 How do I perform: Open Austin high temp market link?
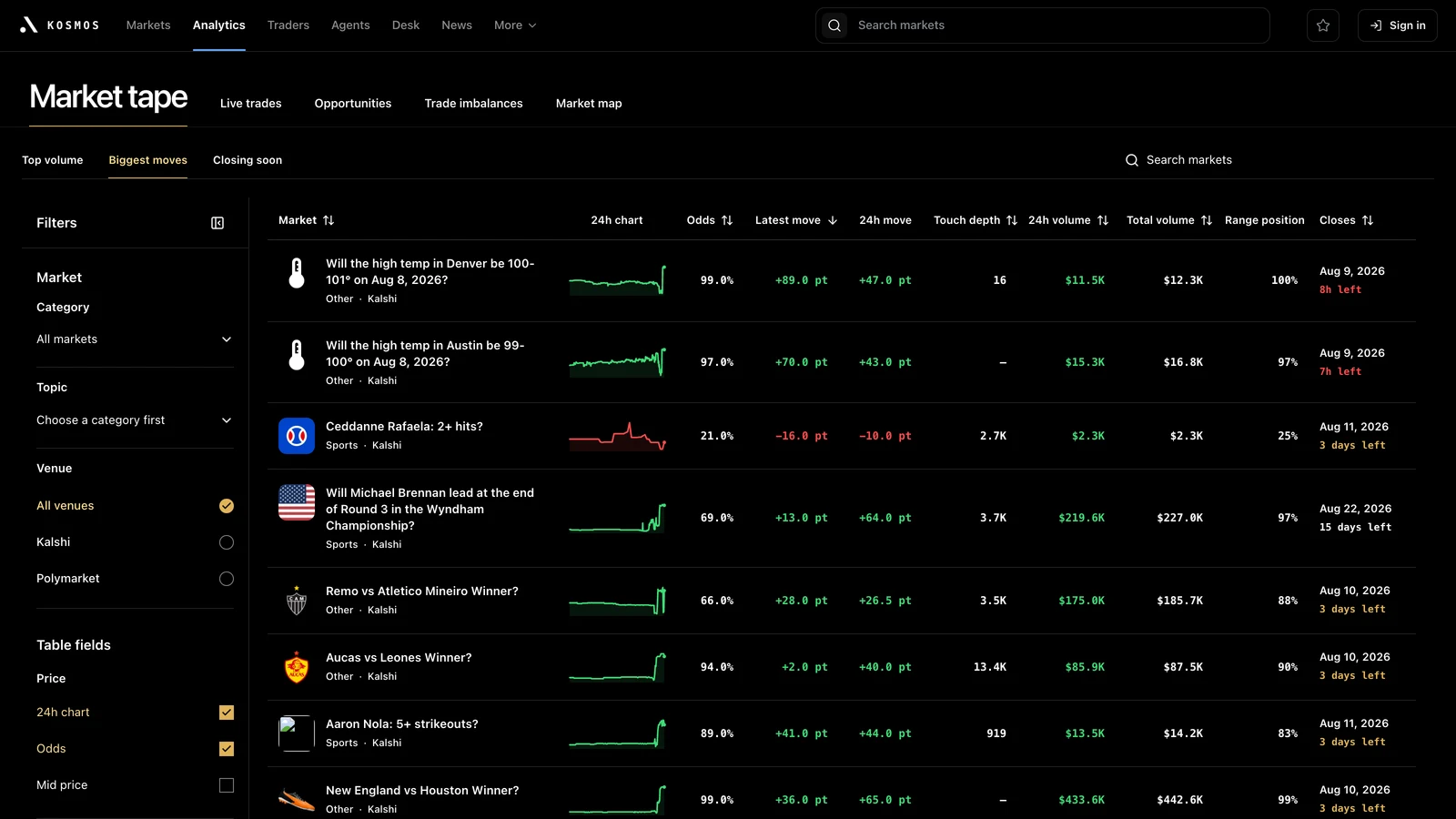click(425, 354)
